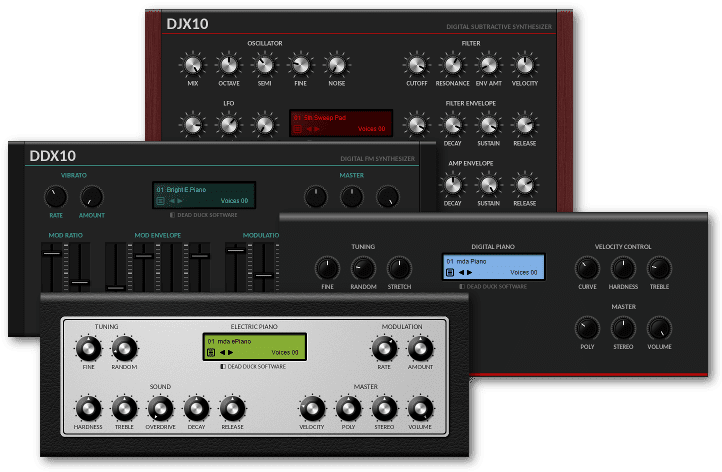Click the DJX10 RESONANCE knob

click(x=453, y=65)
